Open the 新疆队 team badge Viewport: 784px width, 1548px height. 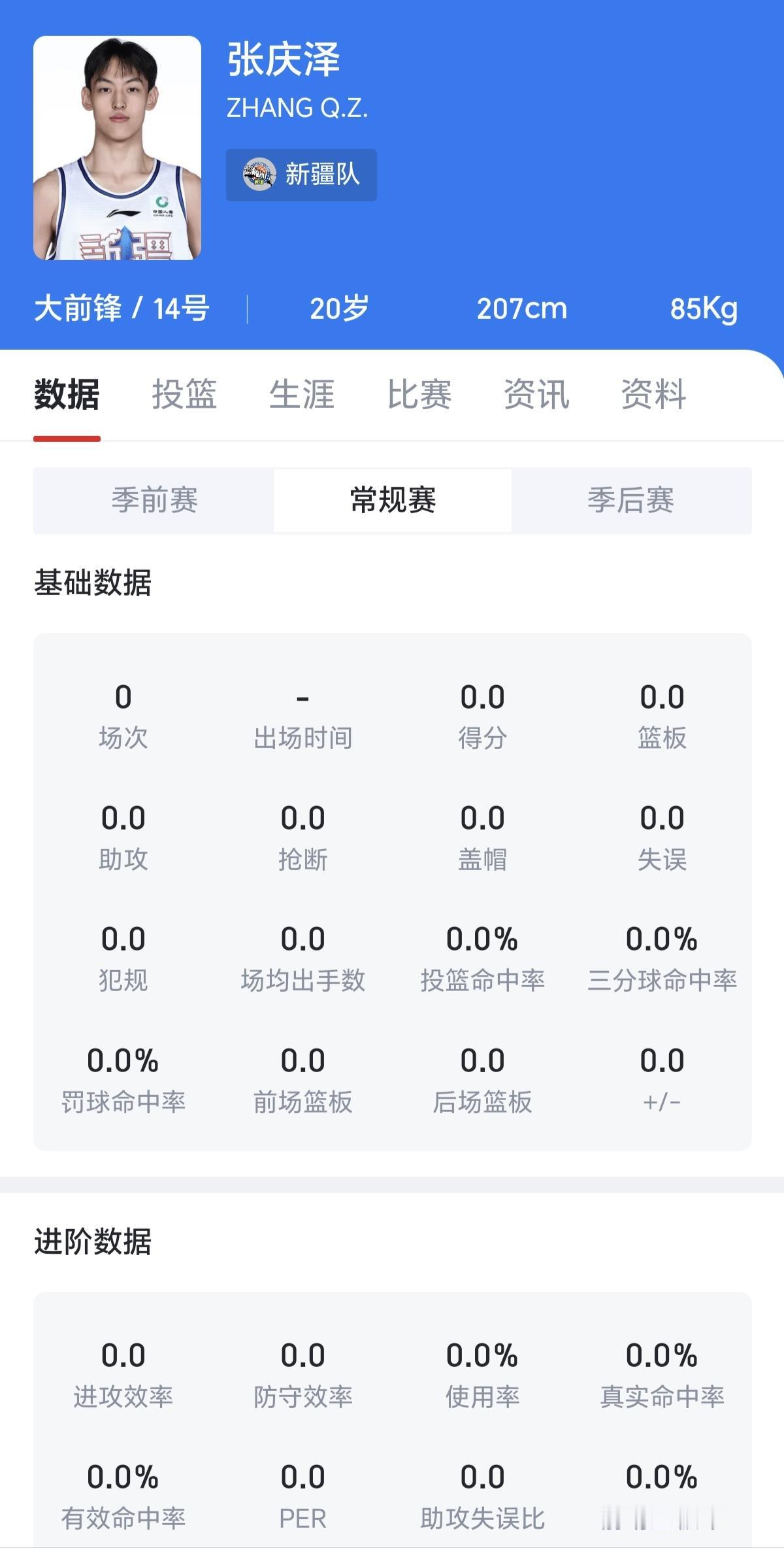pos(301,175)
